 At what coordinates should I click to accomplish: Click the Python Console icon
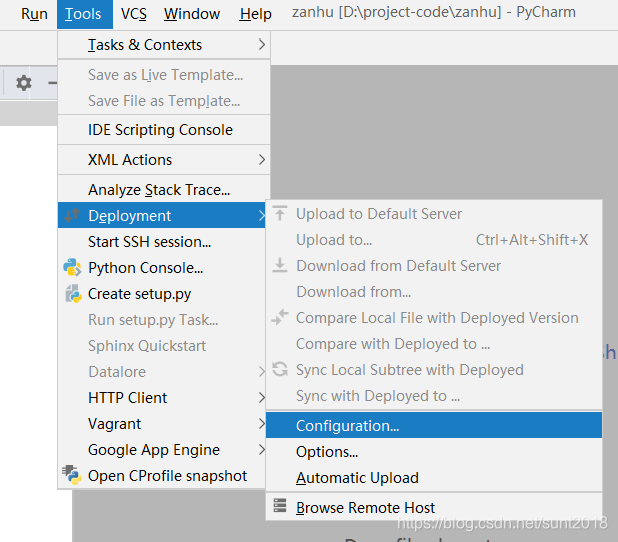(x=72, y=268)
